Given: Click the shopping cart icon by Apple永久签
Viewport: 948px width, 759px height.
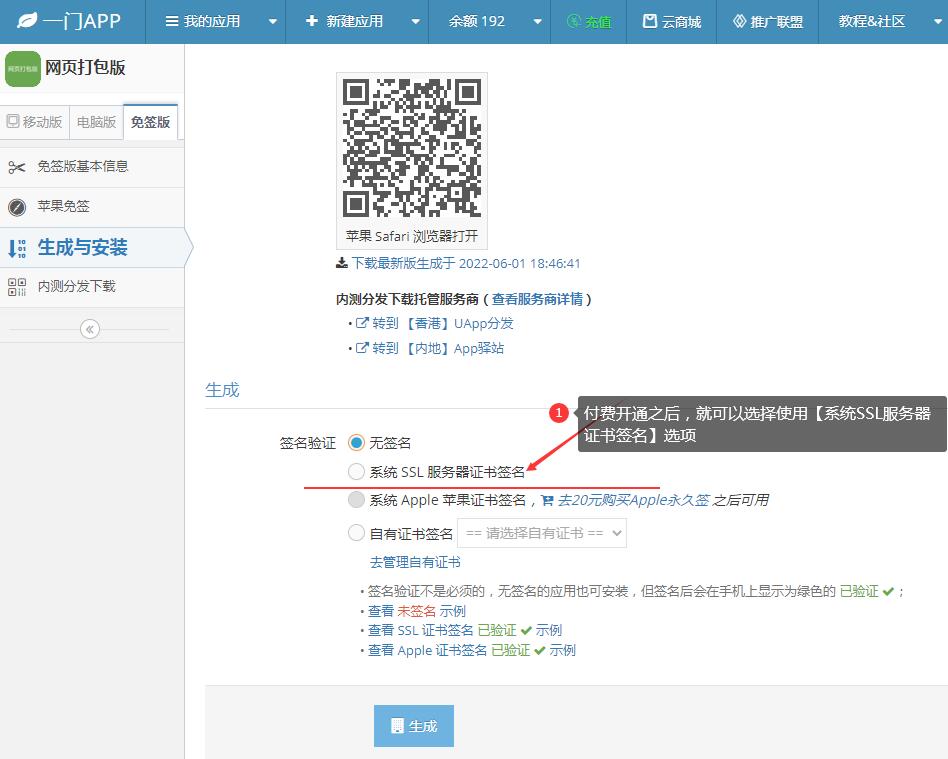Looking at the screenshot, I should [547, 500].
